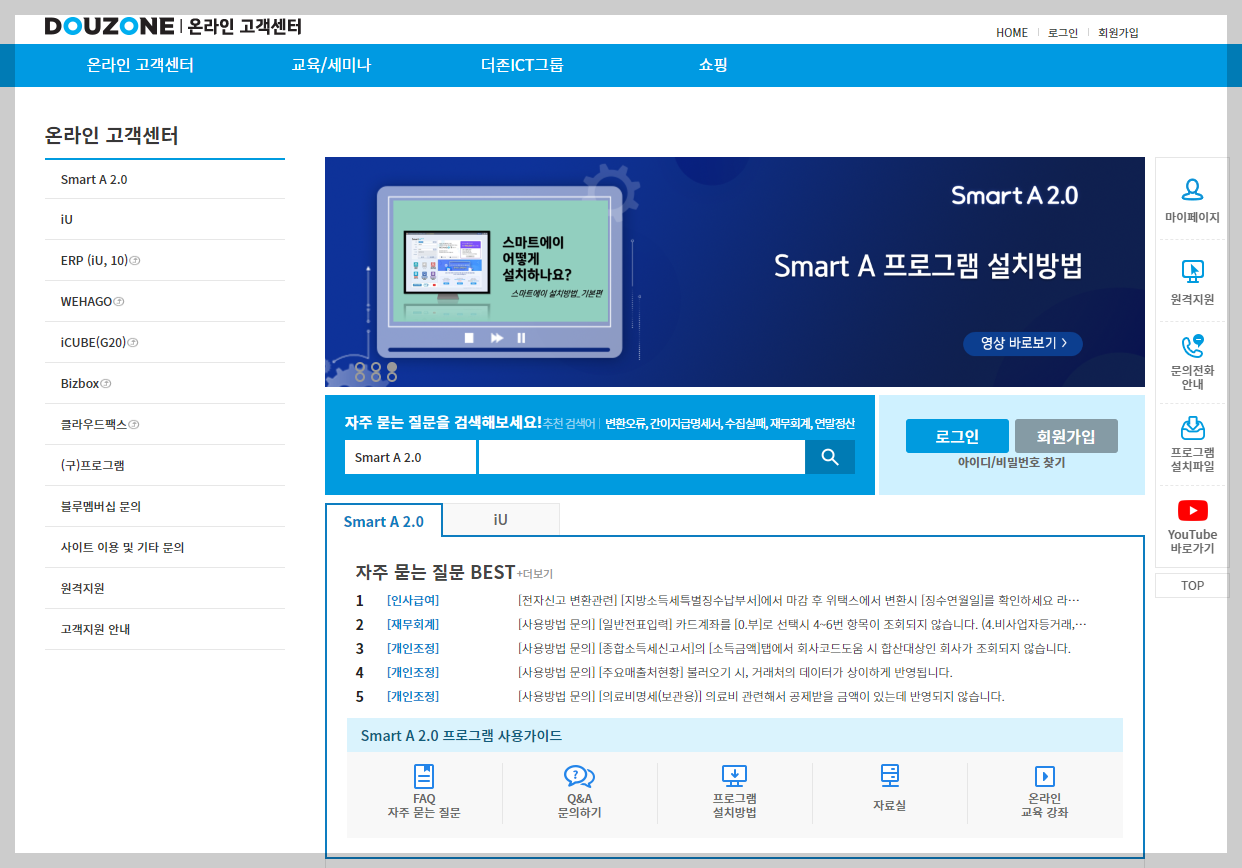Click the blue 로그인 button

[x=957, y=436]
